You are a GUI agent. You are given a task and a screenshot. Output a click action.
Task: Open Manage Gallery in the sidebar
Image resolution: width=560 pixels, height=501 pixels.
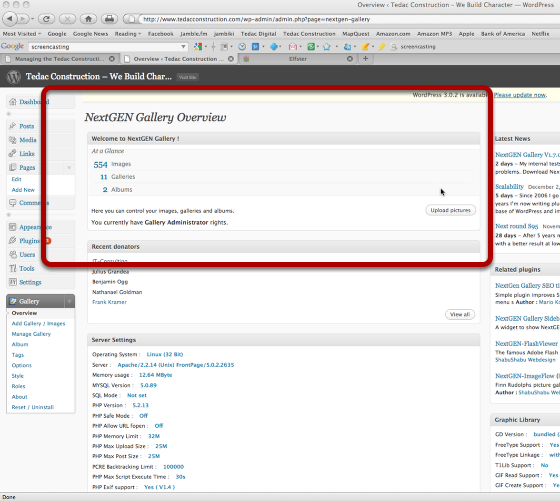(x=31, y=334)
